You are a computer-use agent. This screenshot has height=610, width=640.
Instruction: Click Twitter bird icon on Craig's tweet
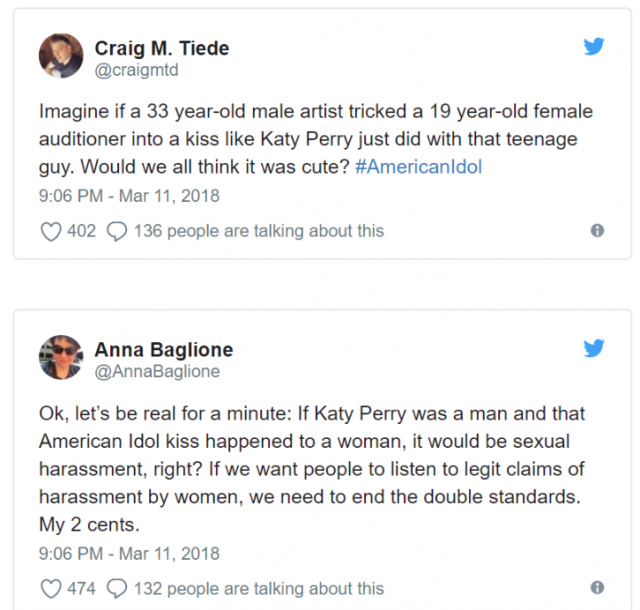point(594,46)
